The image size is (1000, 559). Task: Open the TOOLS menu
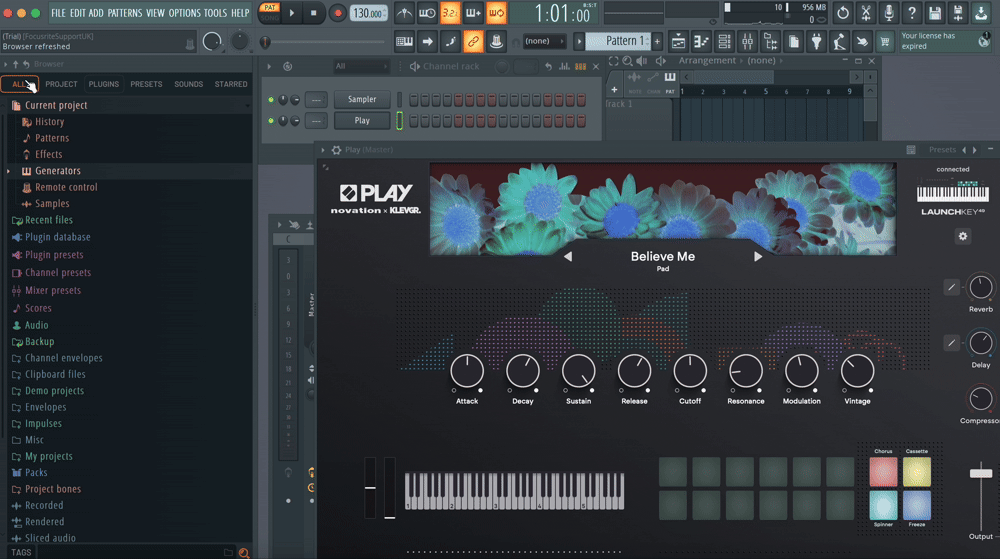pos(215,13)
